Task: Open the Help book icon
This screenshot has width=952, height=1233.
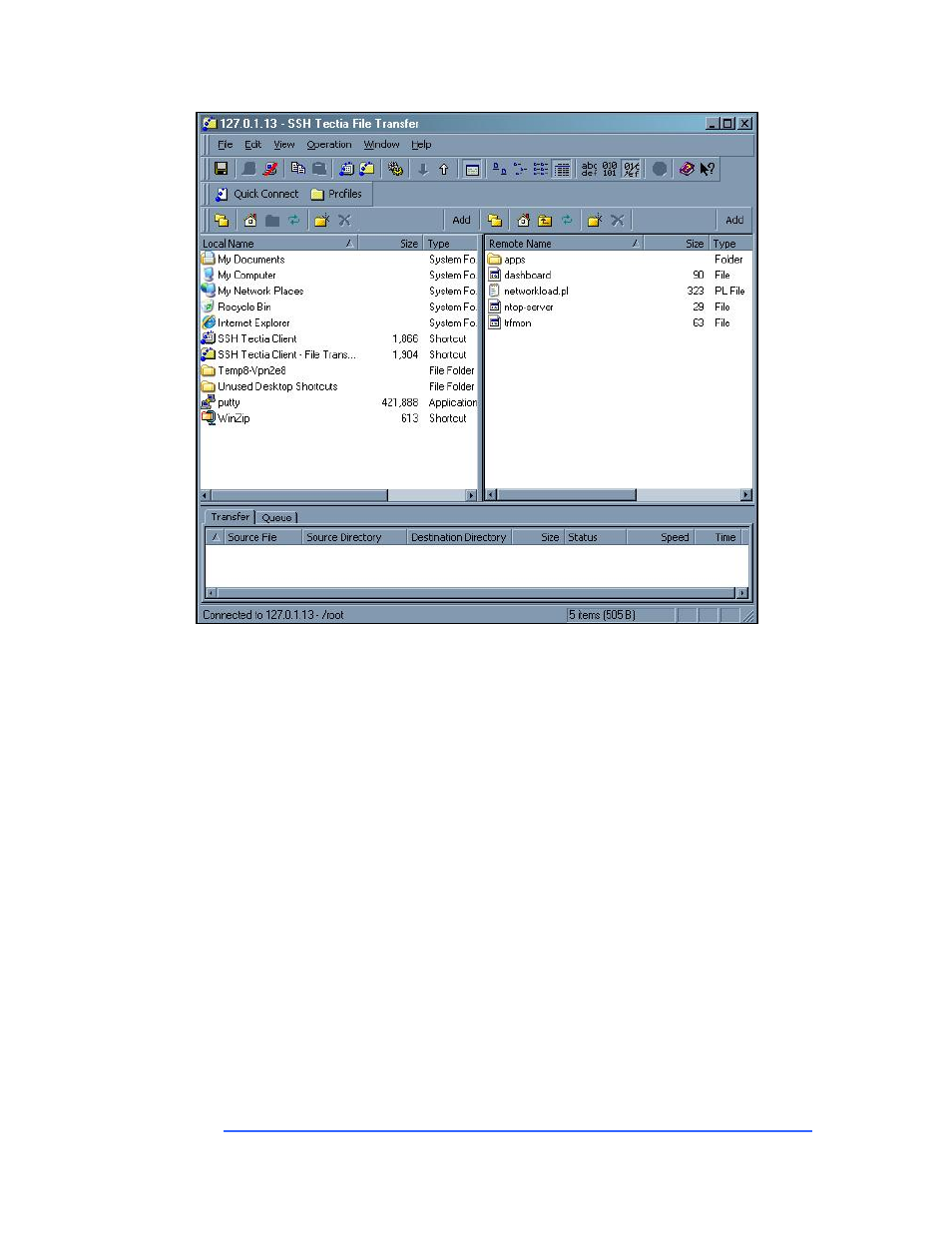Action: pos(687,169)
